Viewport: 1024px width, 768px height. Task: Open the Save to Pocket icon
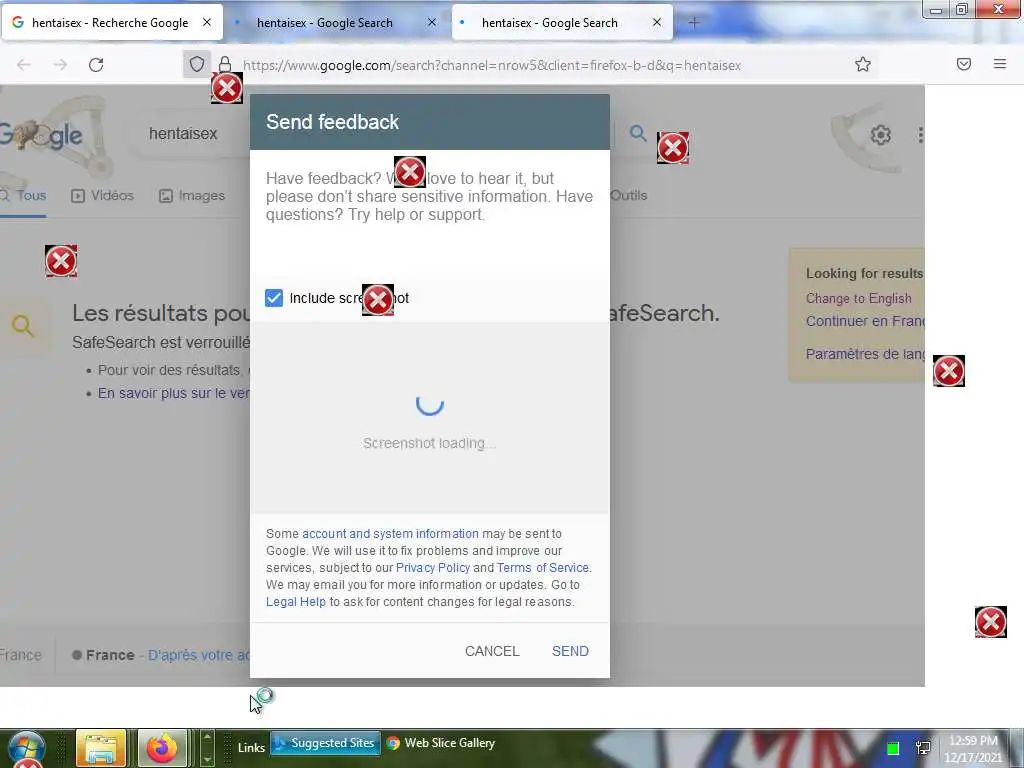click(964, 64)
